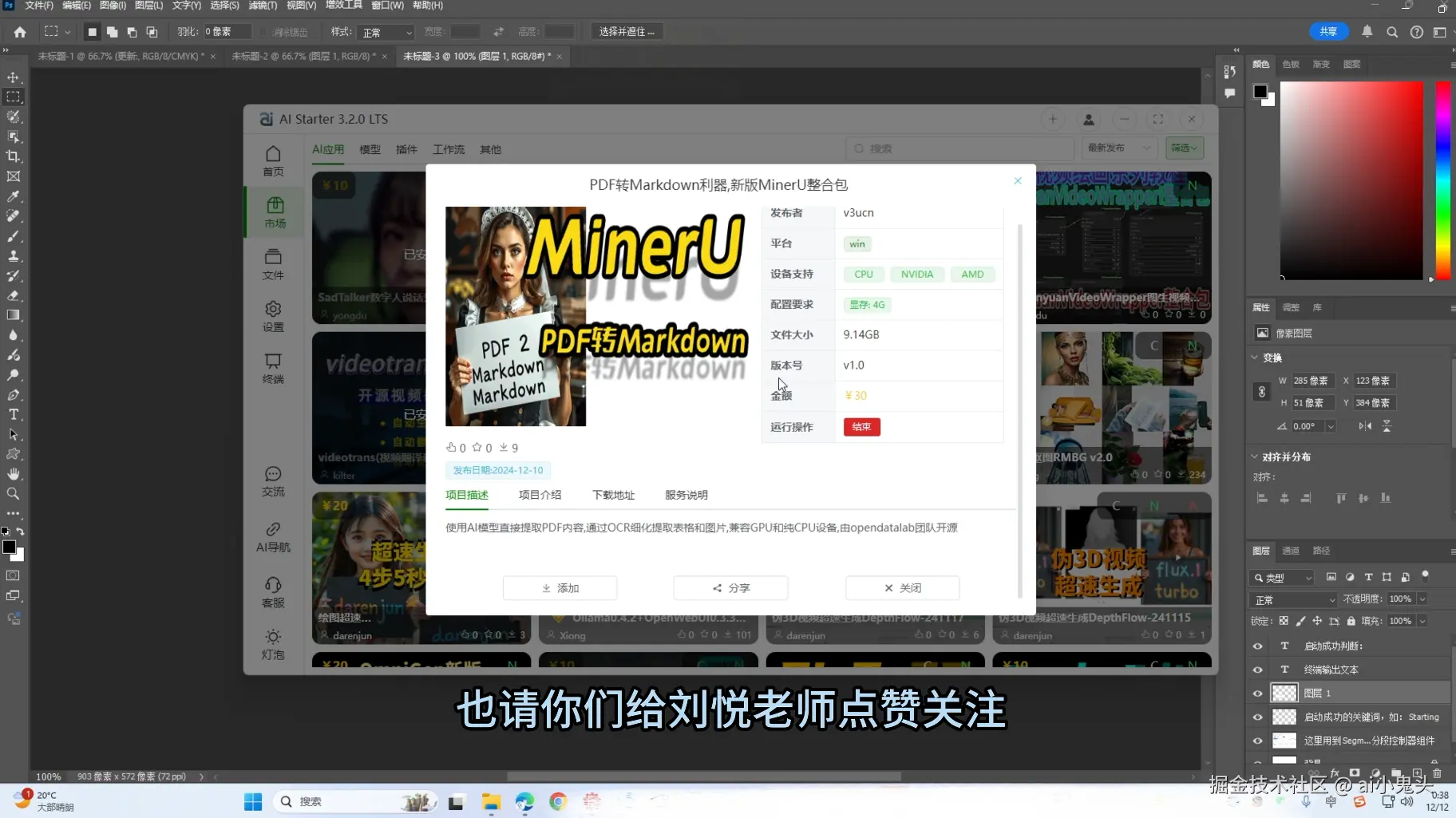Click the foreground color swatch in Color panel

(x=1260, y=91)
